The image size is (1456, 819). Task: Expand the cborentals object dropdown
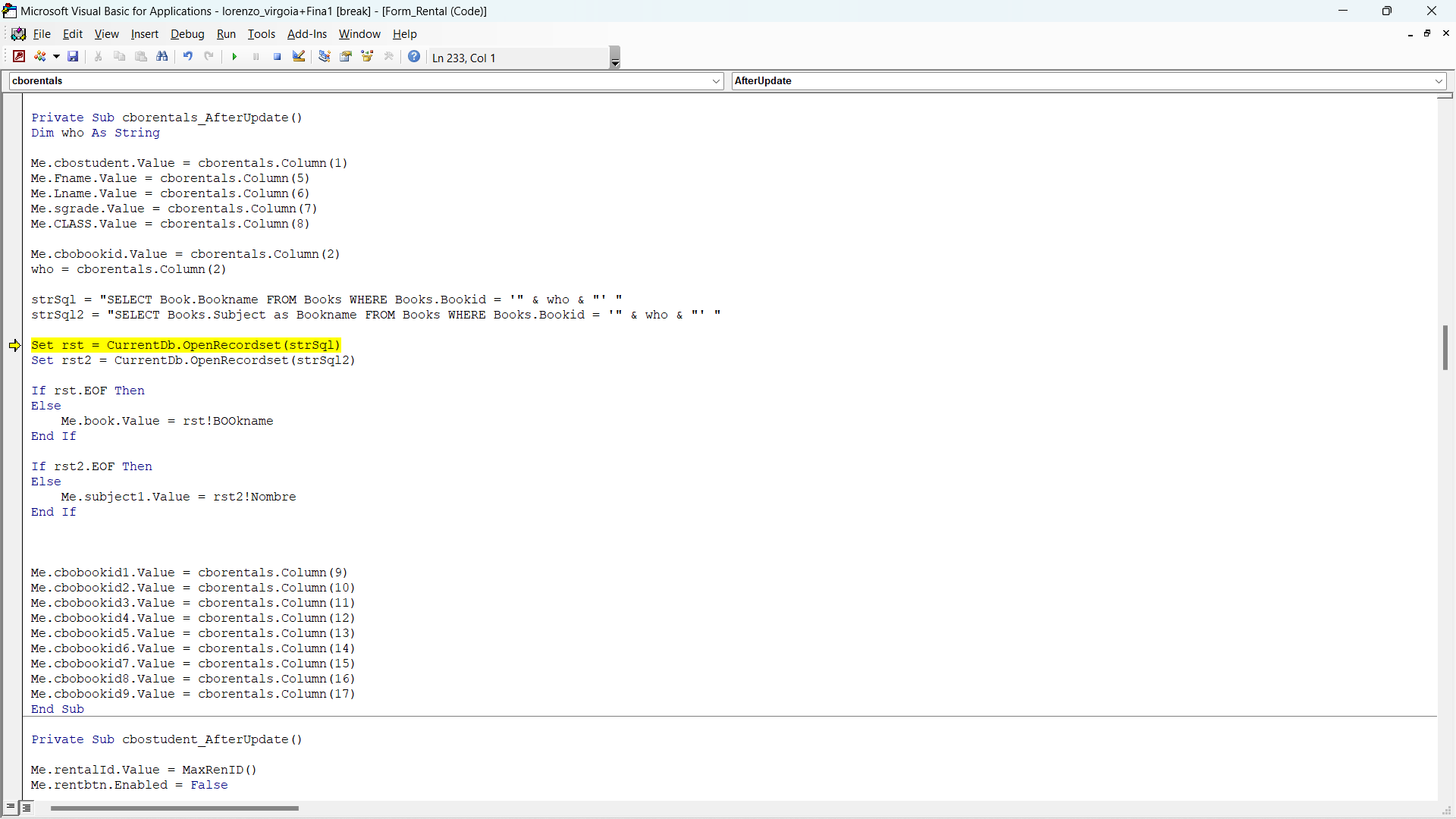click(x=717, y=81)
